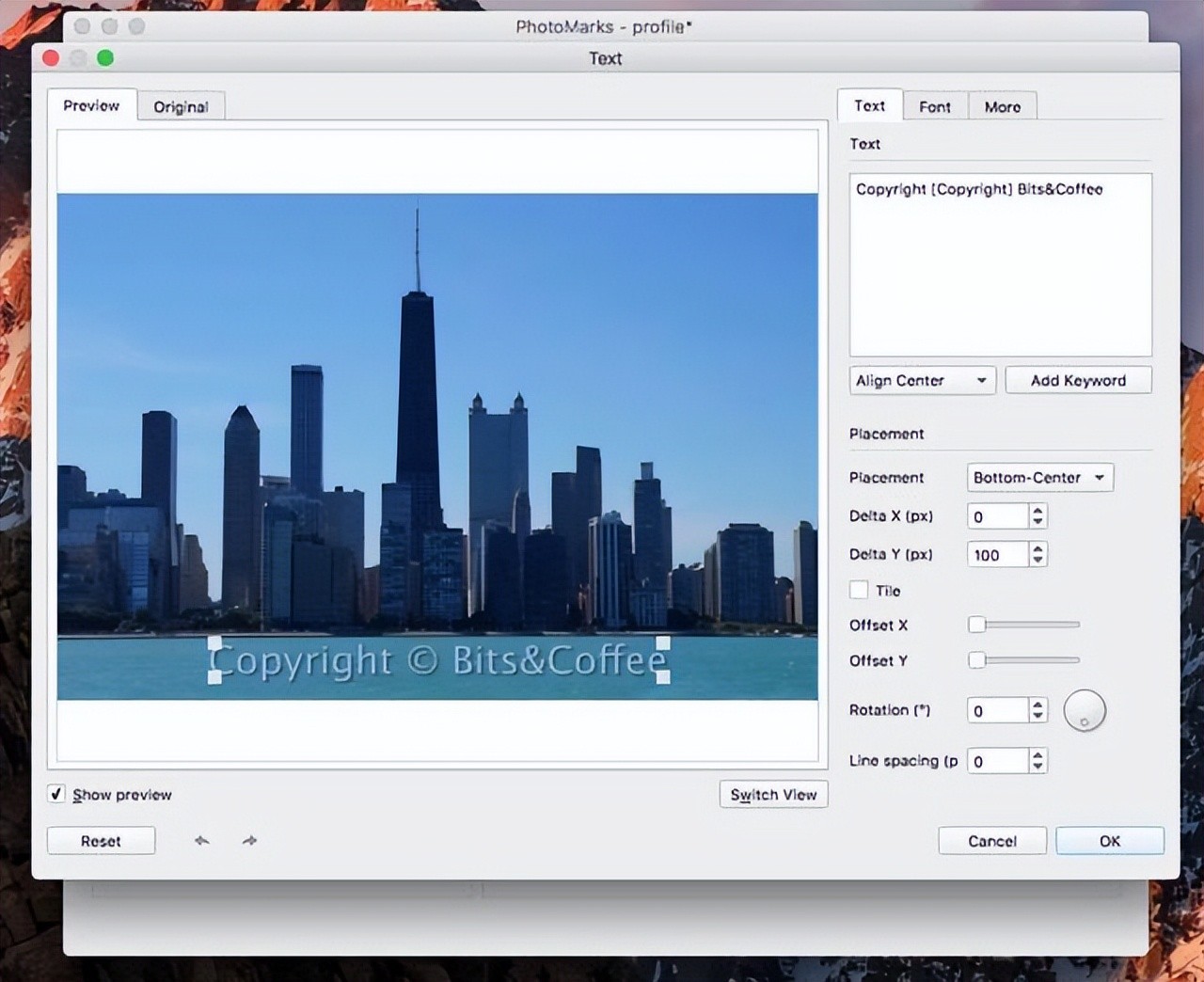The width and height of the screenshot is (1204, 982).
Task: Click inside the watermark text box
Action: point(1000,265)
